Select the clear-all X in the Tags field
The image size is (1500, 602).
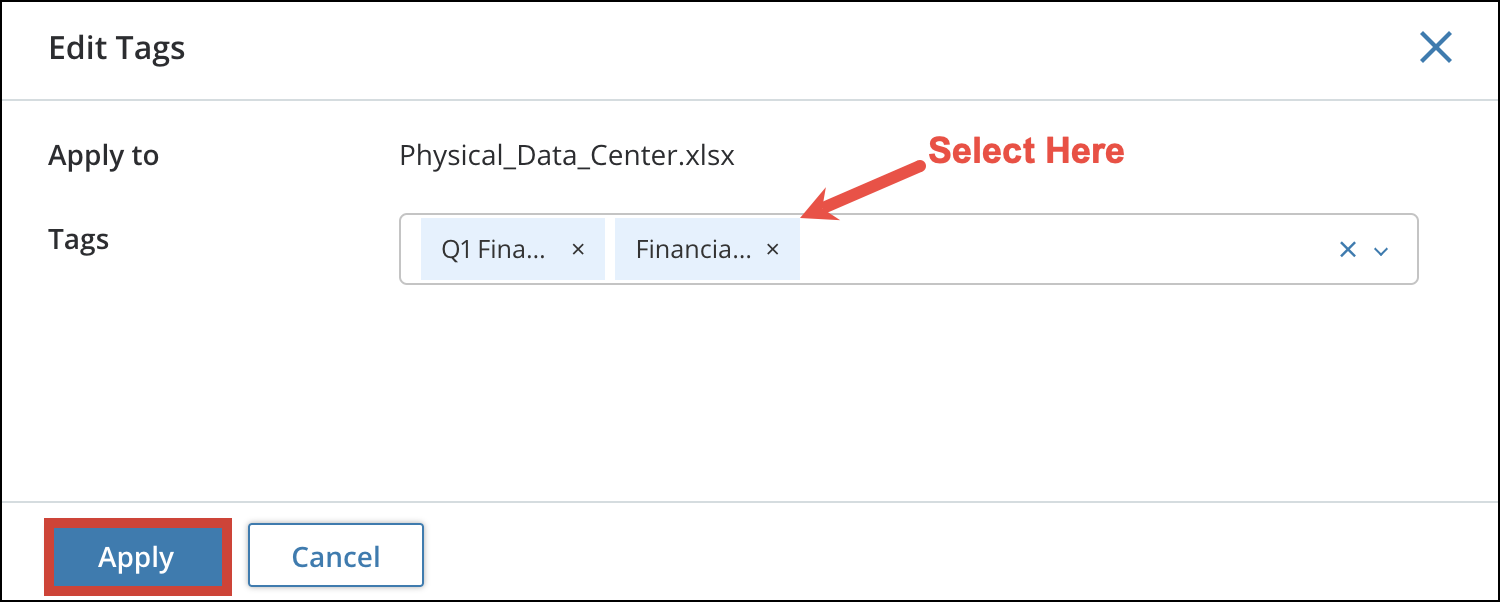tap(1347, 249)
